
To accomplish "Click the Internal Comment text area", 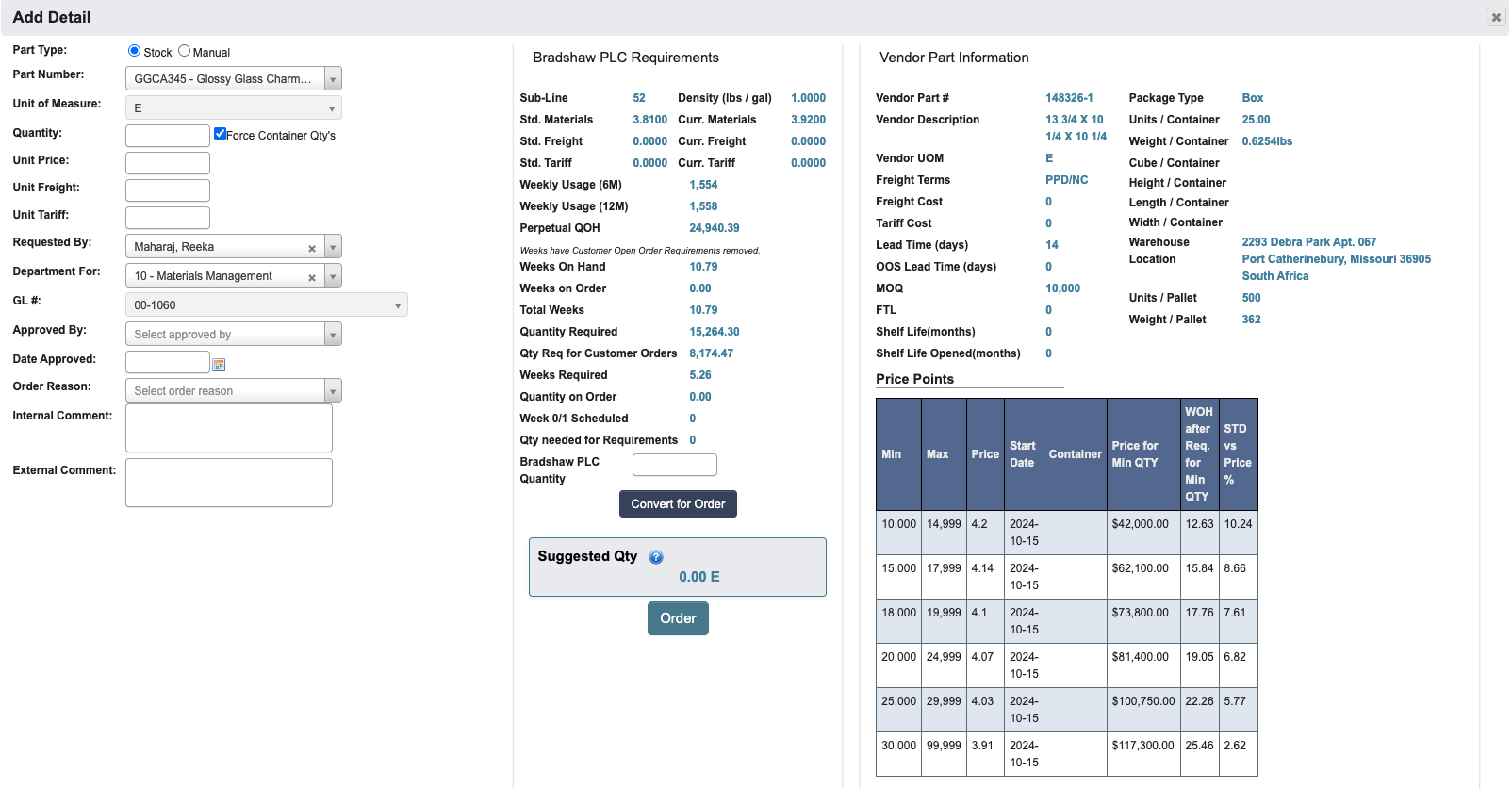I will click(229, 428).
